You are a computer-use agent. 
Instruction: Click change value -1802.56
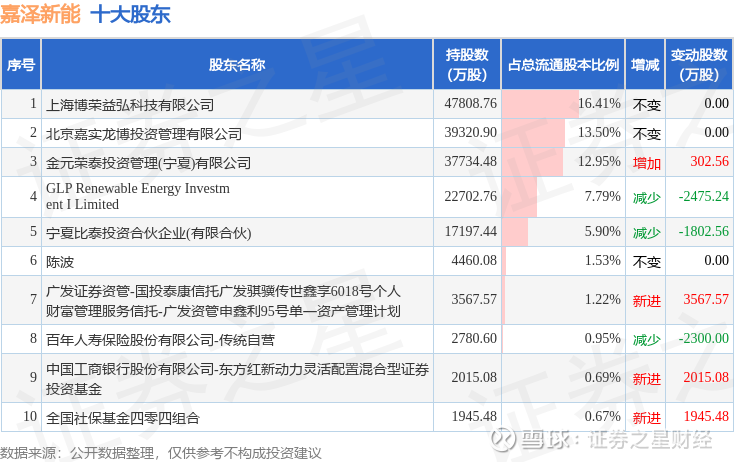pos(704,231)
